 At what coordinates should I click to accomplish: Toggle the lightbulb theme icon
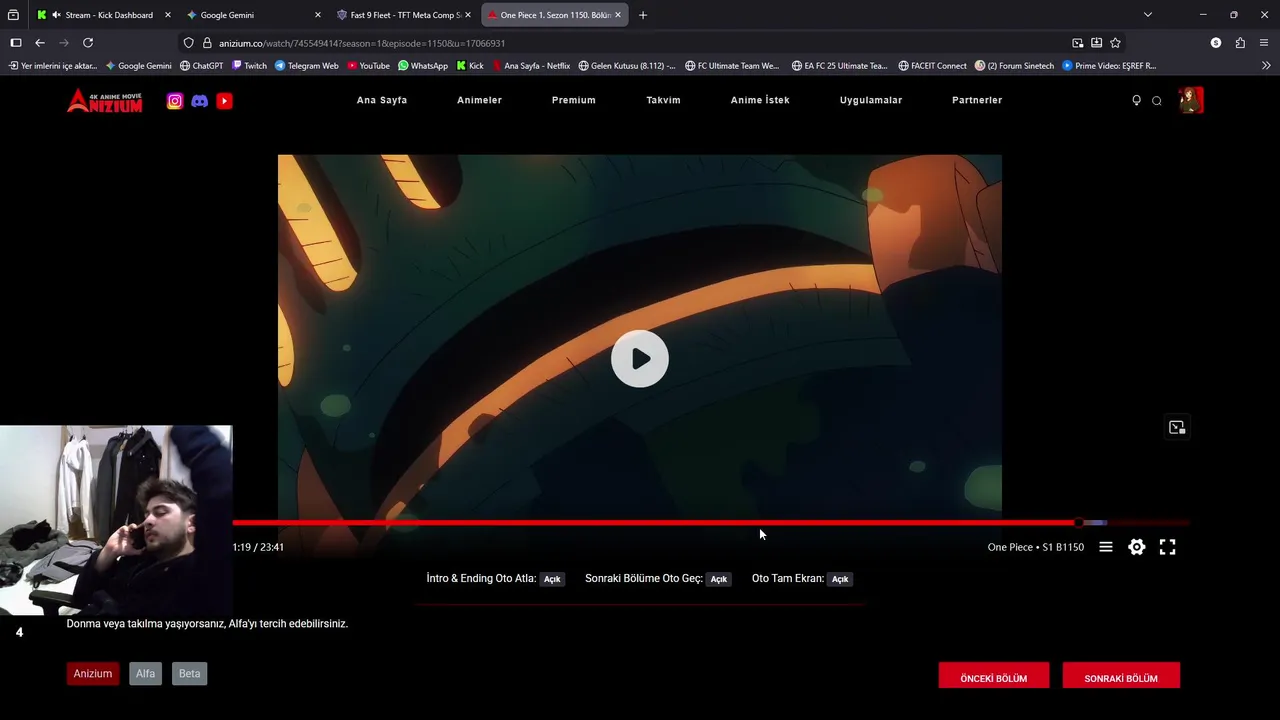pos(1136,101)
